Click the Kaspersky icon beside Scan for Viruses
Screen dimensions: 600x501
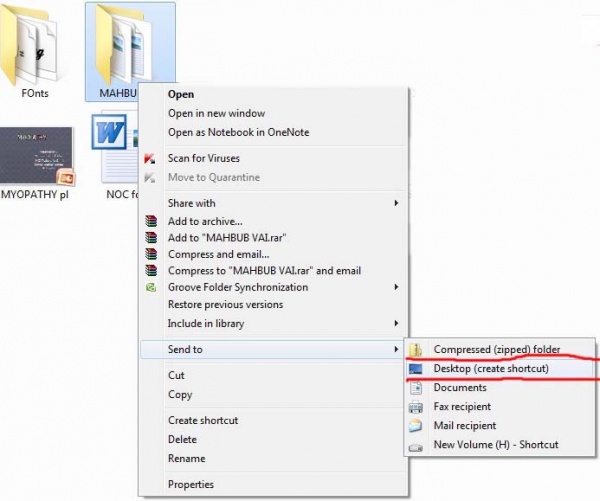pyautogui.click(x=150, y=158)
